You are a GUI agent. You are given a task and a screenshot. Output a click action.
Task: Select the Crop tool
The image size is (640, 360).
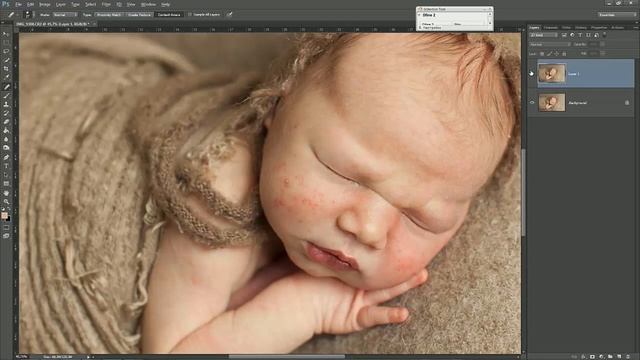click(6, 69)
